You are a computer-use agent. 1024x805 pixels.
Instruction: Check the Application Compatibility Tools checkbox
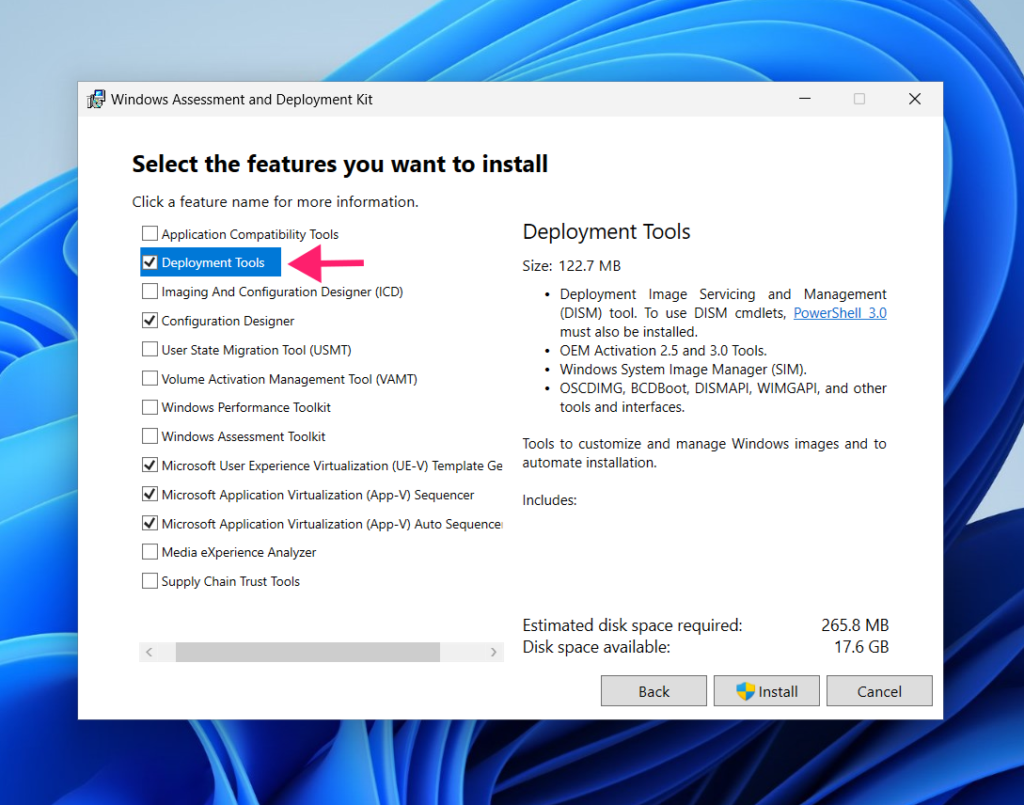tap(150, 233)
